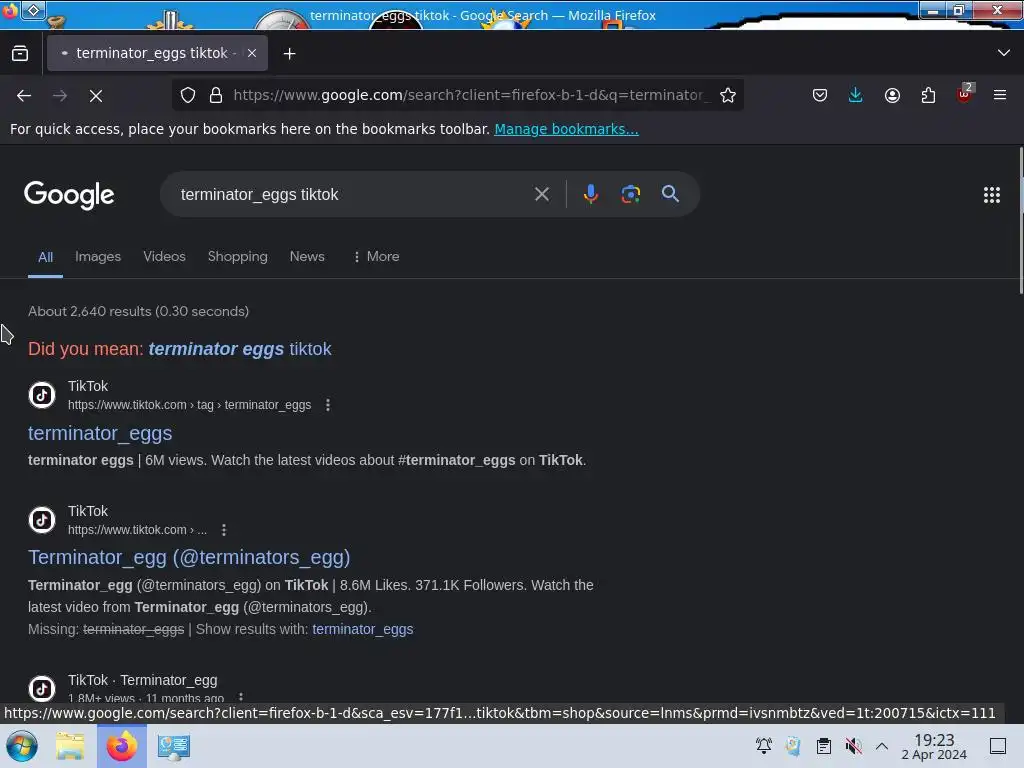View site security padlock info

click(216, 95)
